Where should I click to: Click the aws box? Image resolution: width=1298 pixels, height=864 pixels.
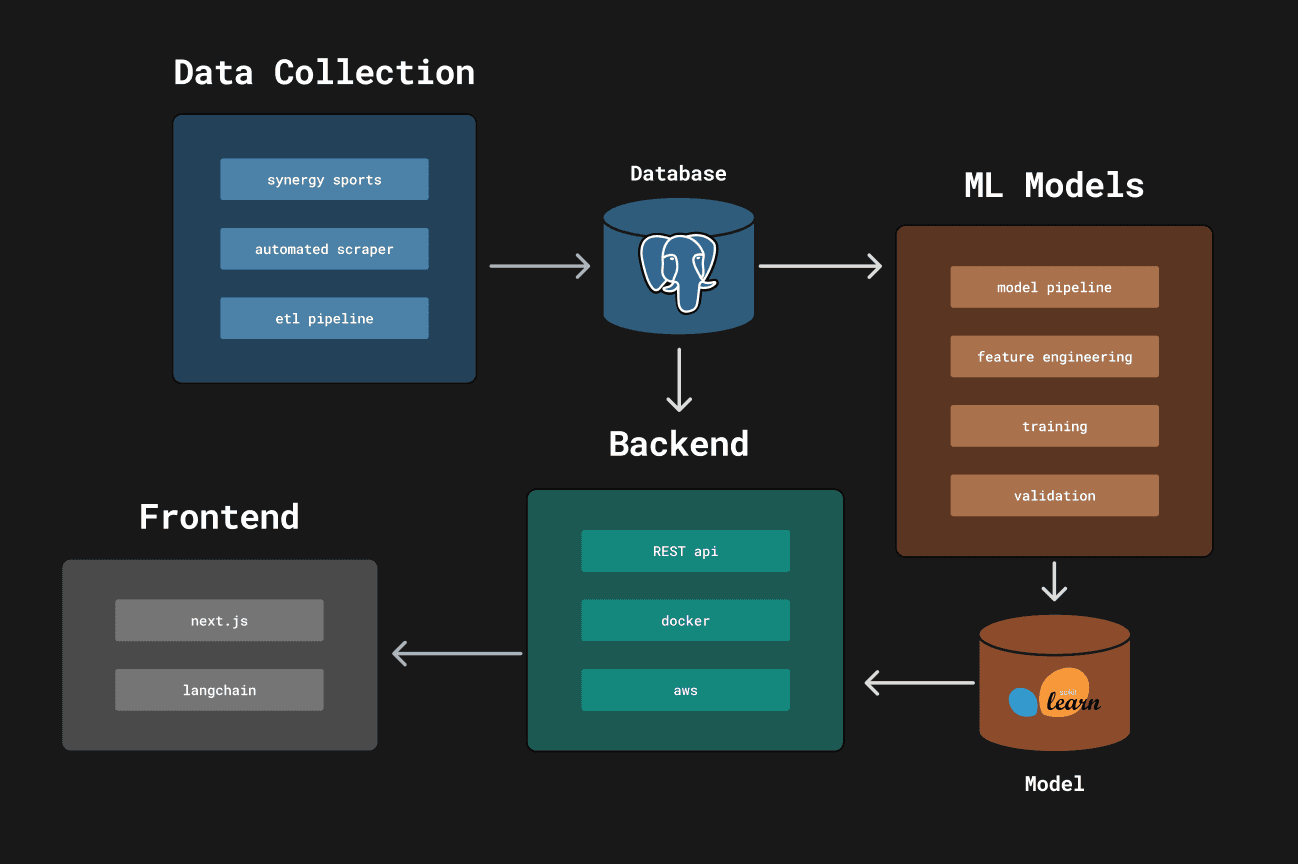(685, 690)
